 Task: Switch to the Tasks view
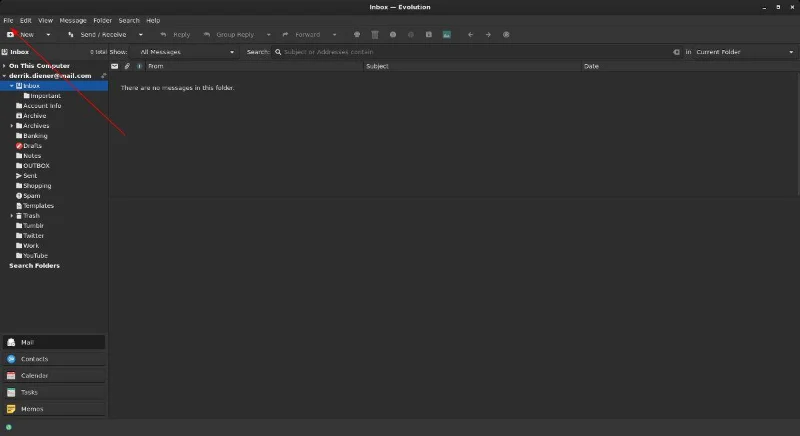[x=54, y=392]
